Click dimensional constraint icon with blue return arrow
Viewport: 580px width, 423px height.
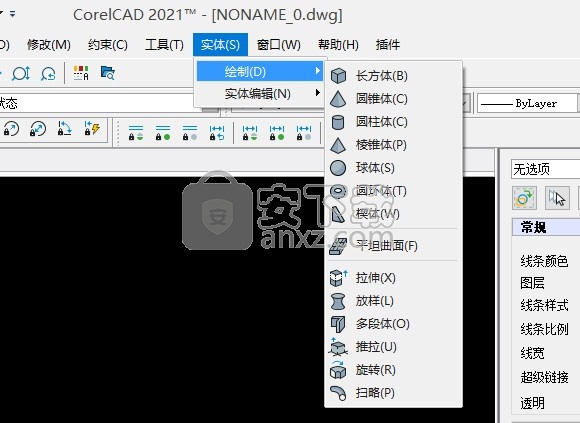pos(217,133)
